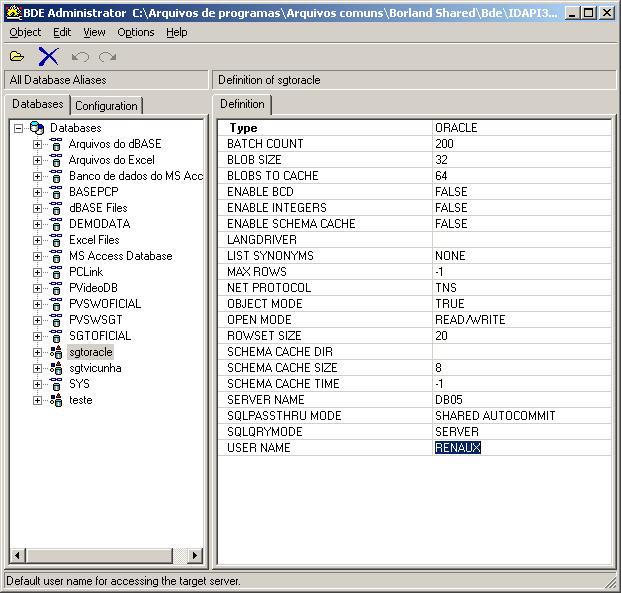Click the Undo arrow toolbar icon
This screenshot has width=621, height=593.
point(80,56)
